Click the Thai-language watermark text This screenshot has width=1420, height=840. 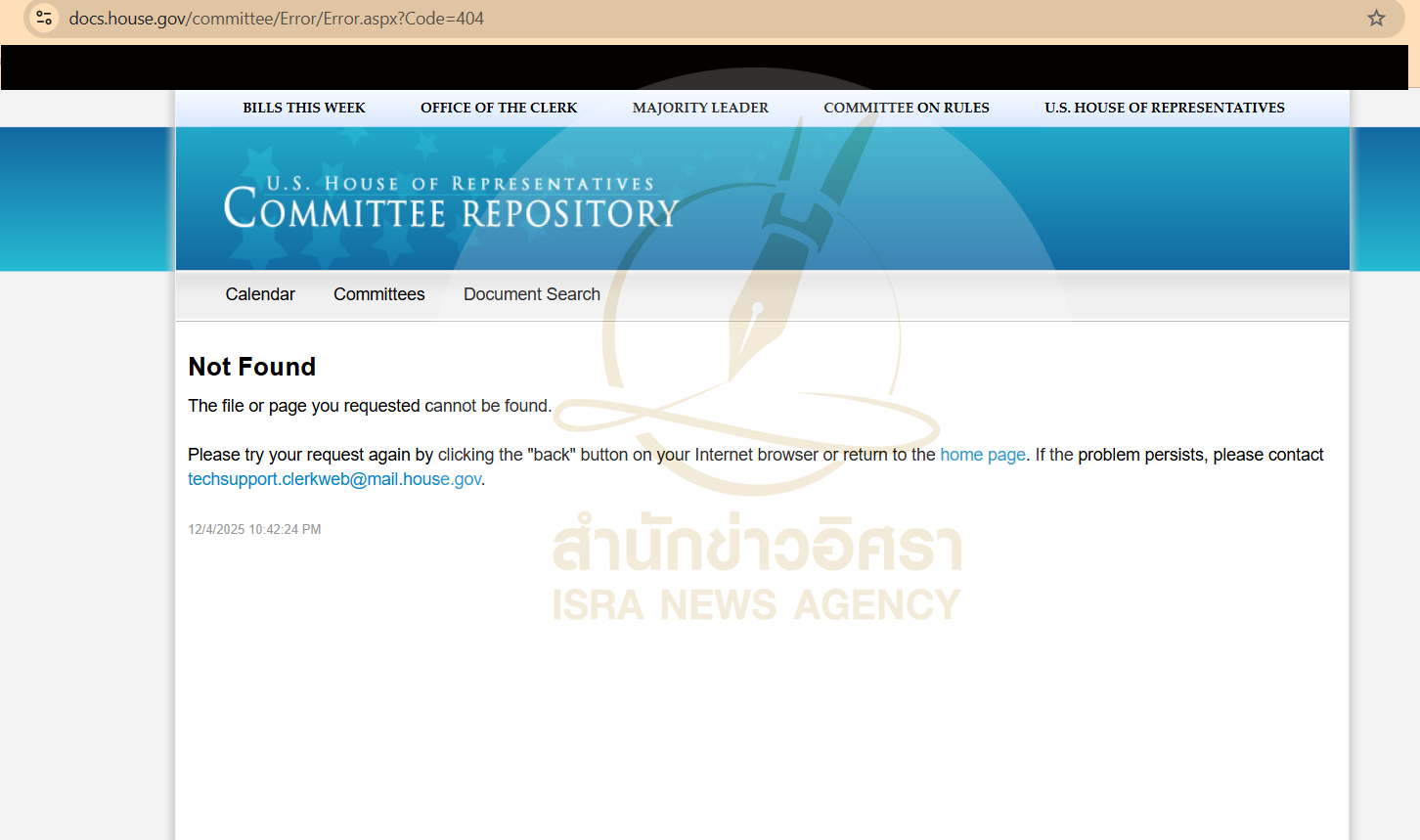756,546
